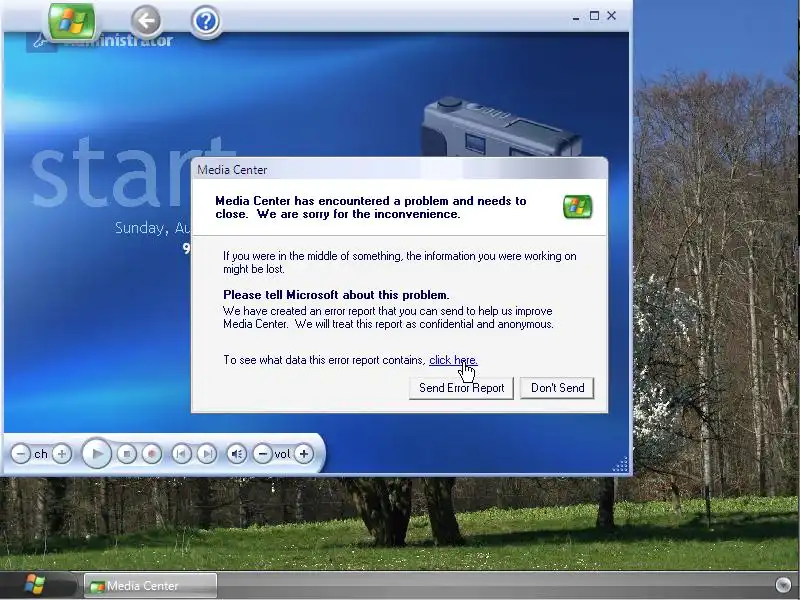Raise volume with vol plus button

click(304, 454)
